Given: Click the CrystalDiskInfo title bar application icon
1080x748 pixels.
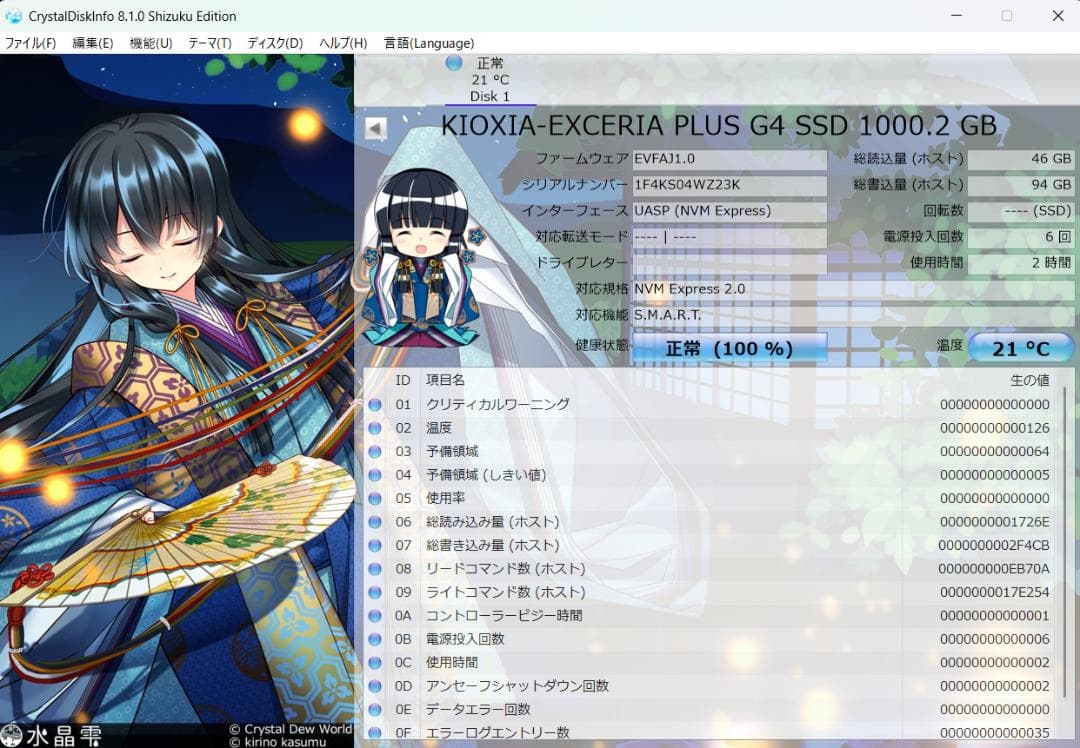Looking at the screenshot, I should pyautogui.click(x=13, y=16).
